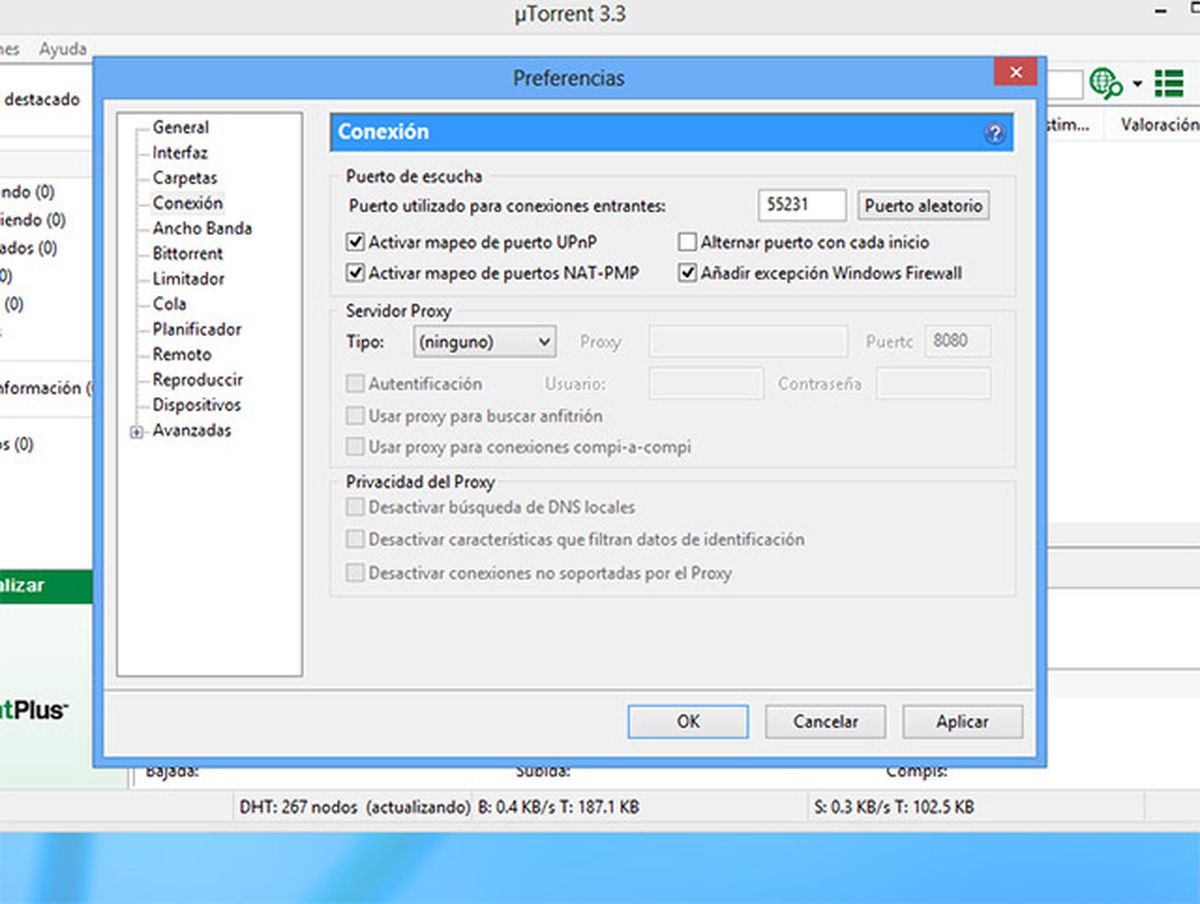Viewport: 1200px width, 904px height.
Task: Expand the Avanzadas tree node
Action: point(135,430)
